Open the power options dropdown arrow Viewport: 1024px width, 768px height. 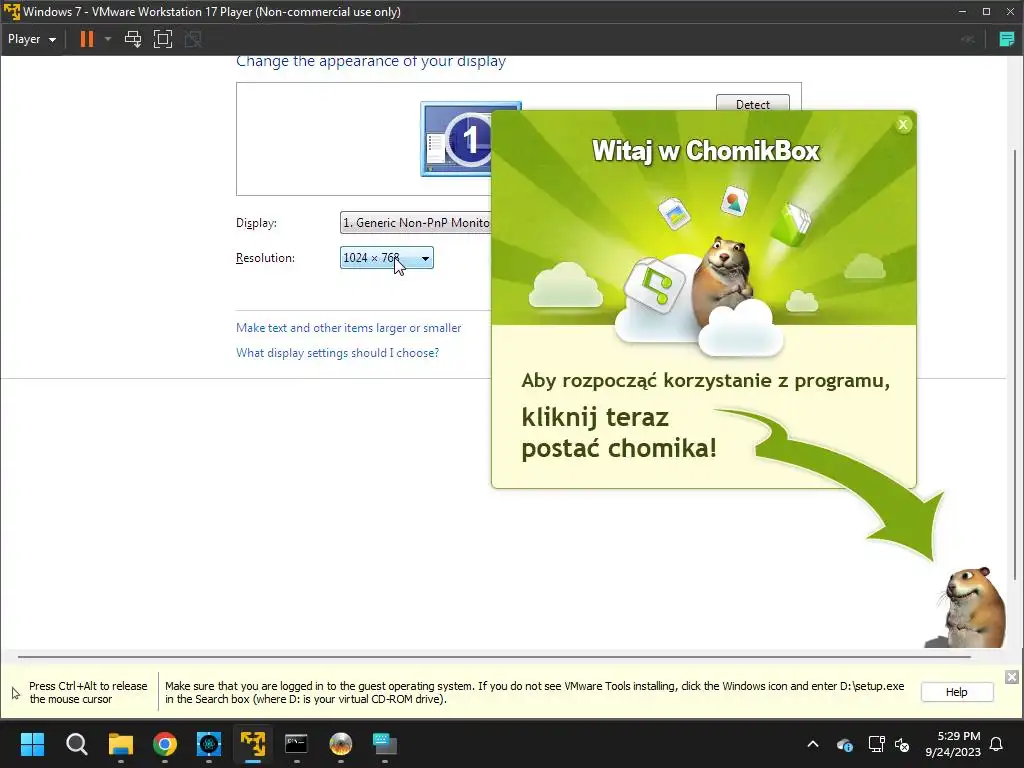pyautogui.click(x=108, y=39)
